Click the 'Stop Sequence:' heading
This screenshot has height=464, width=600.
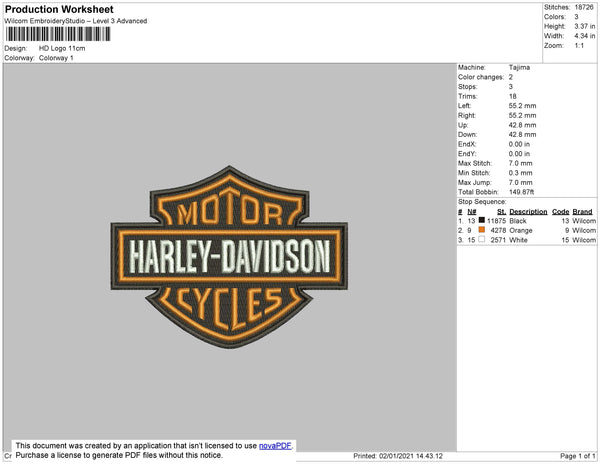(x=482, y=202)
